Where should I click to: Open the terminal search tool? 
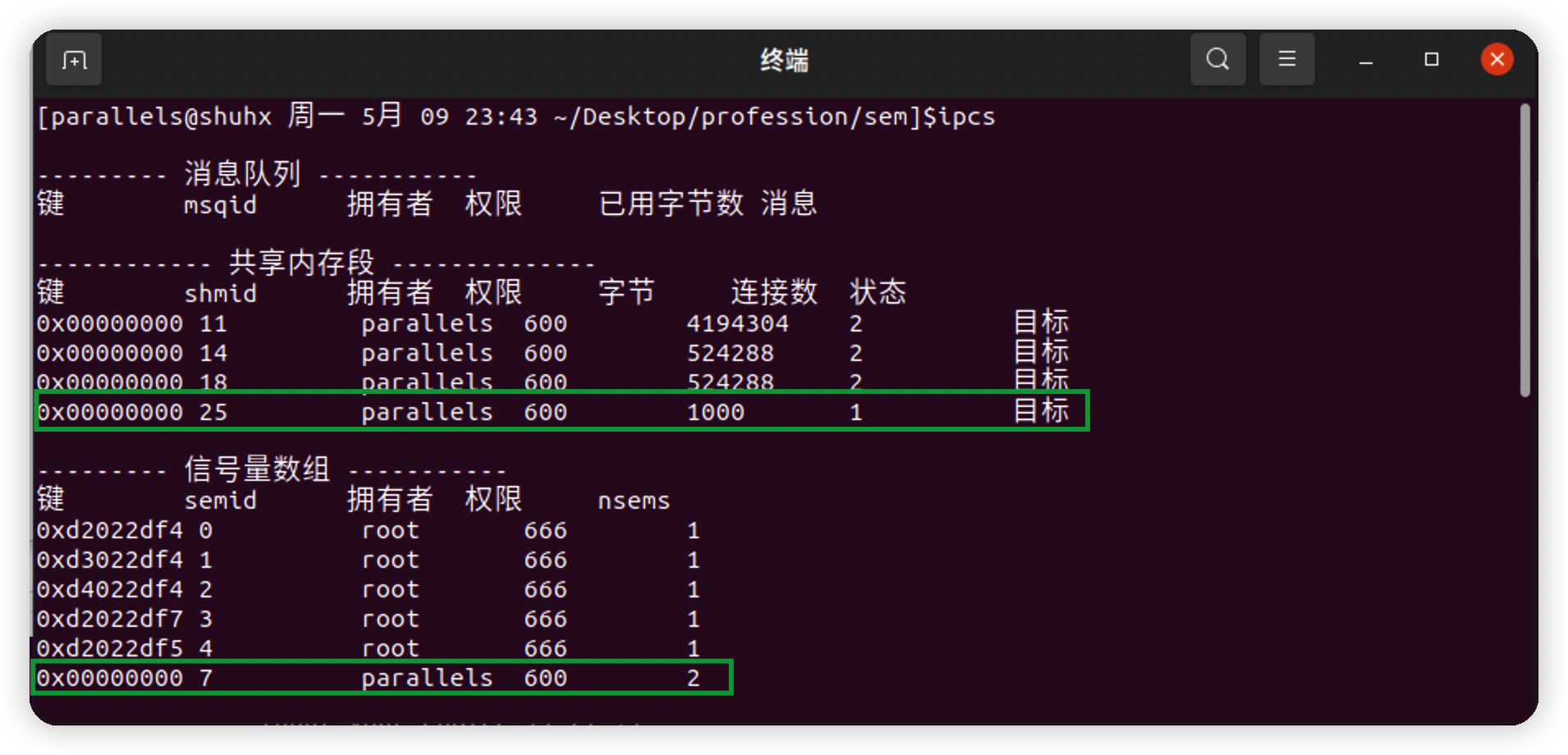[x=1217, y=59]
